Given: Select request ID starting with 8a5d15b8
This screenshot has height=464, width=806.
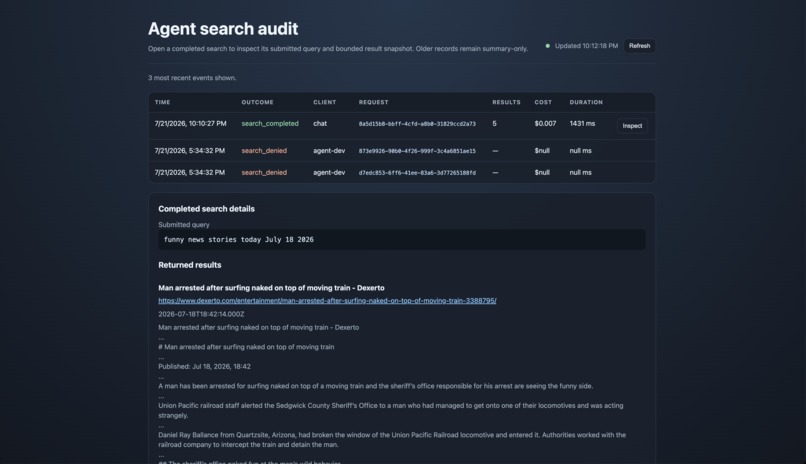Looking at the screenshot, I should click(x=417, y=124).
